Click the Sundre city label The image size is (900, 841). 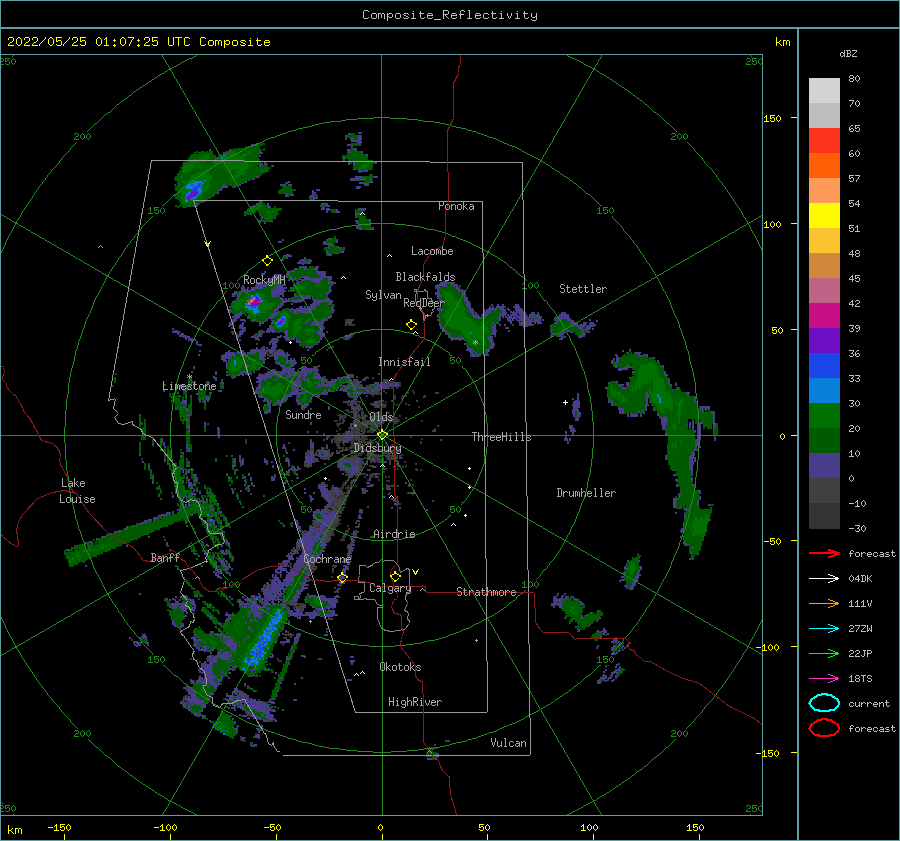point(303,414)
